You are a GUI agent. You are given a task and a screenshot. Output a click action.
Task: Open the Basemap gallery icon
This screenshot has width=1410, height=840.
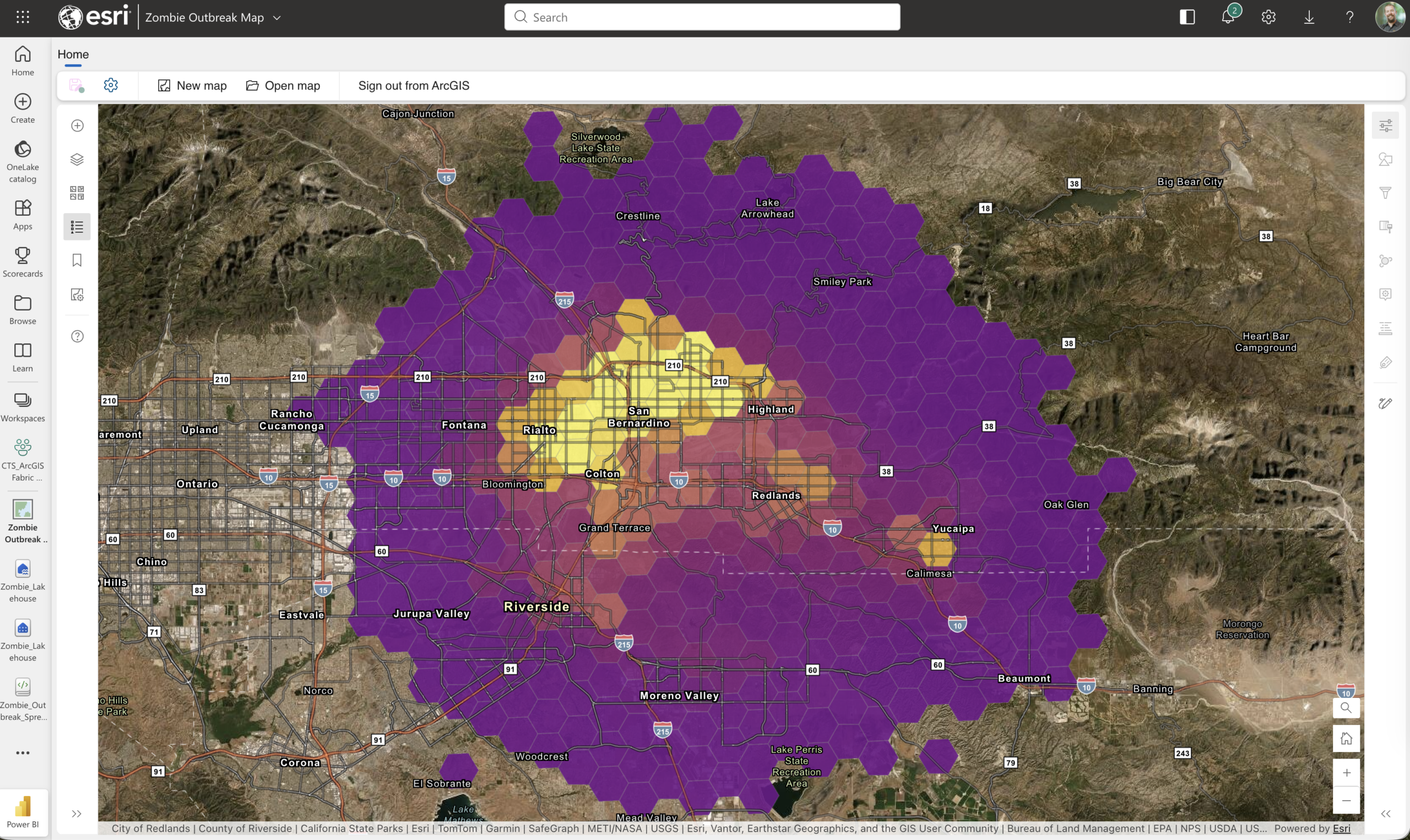point(77,193)
